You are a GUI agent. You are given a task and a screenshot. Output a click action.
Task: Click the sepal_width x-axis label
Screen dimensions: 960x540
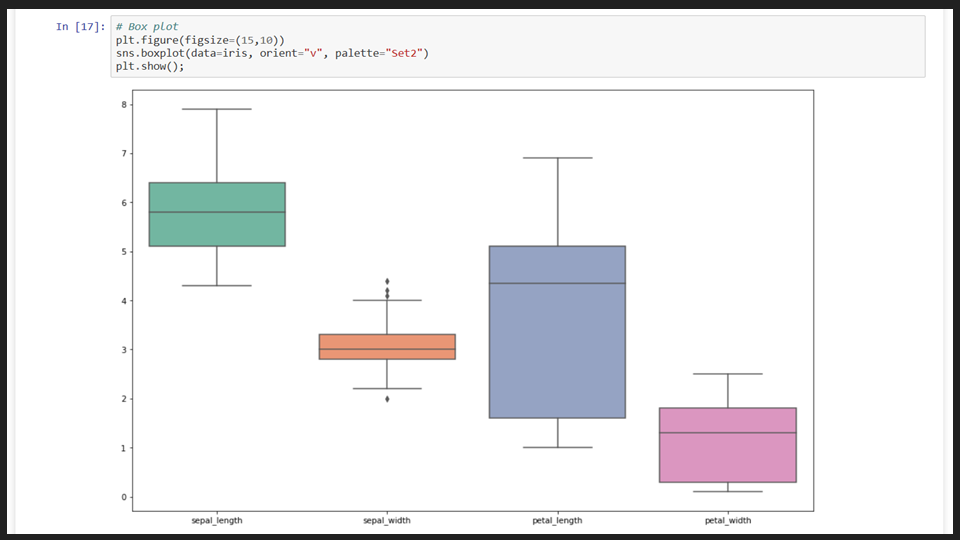(387, 520)
